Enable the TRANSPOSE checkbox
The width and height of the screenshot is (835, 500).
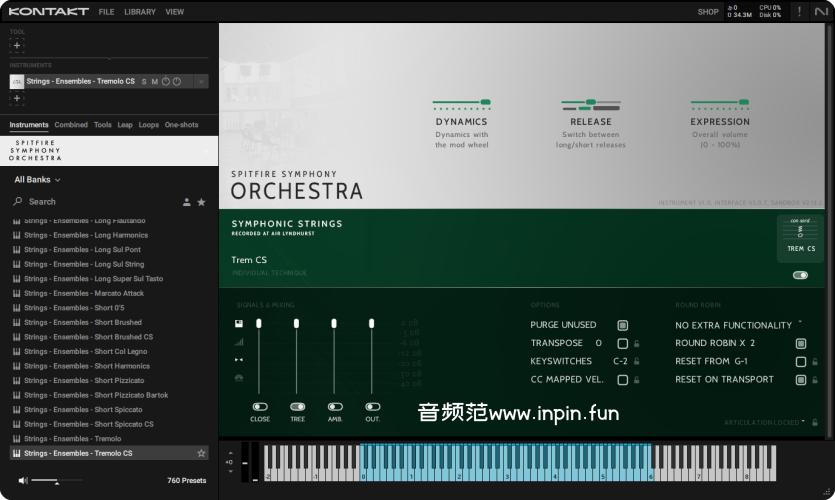623,343
